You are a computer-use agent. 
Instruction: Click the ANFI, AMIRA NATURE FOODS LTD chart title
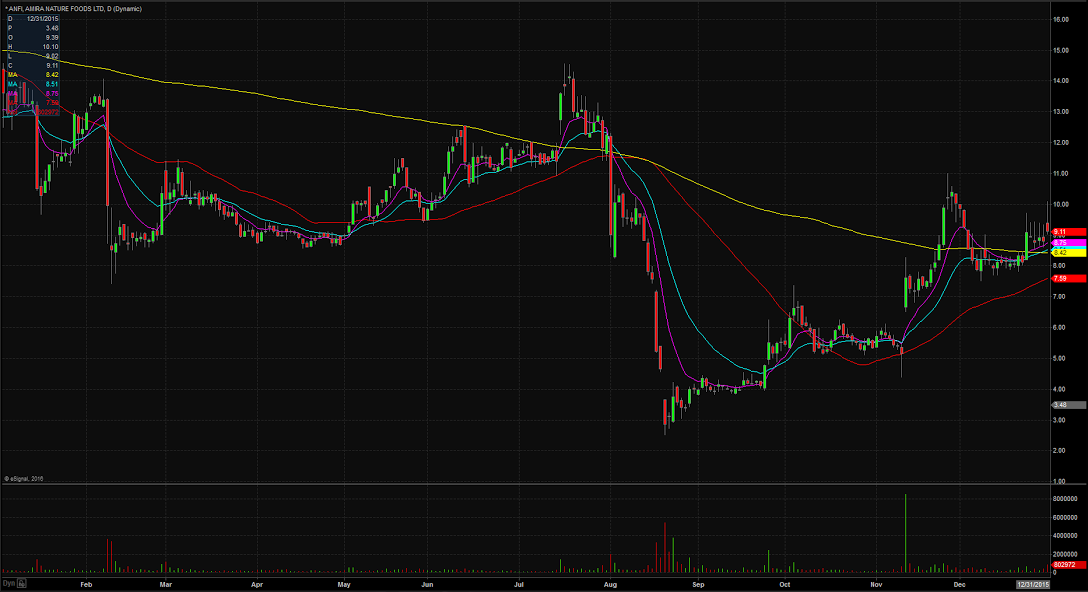(74, 9)
